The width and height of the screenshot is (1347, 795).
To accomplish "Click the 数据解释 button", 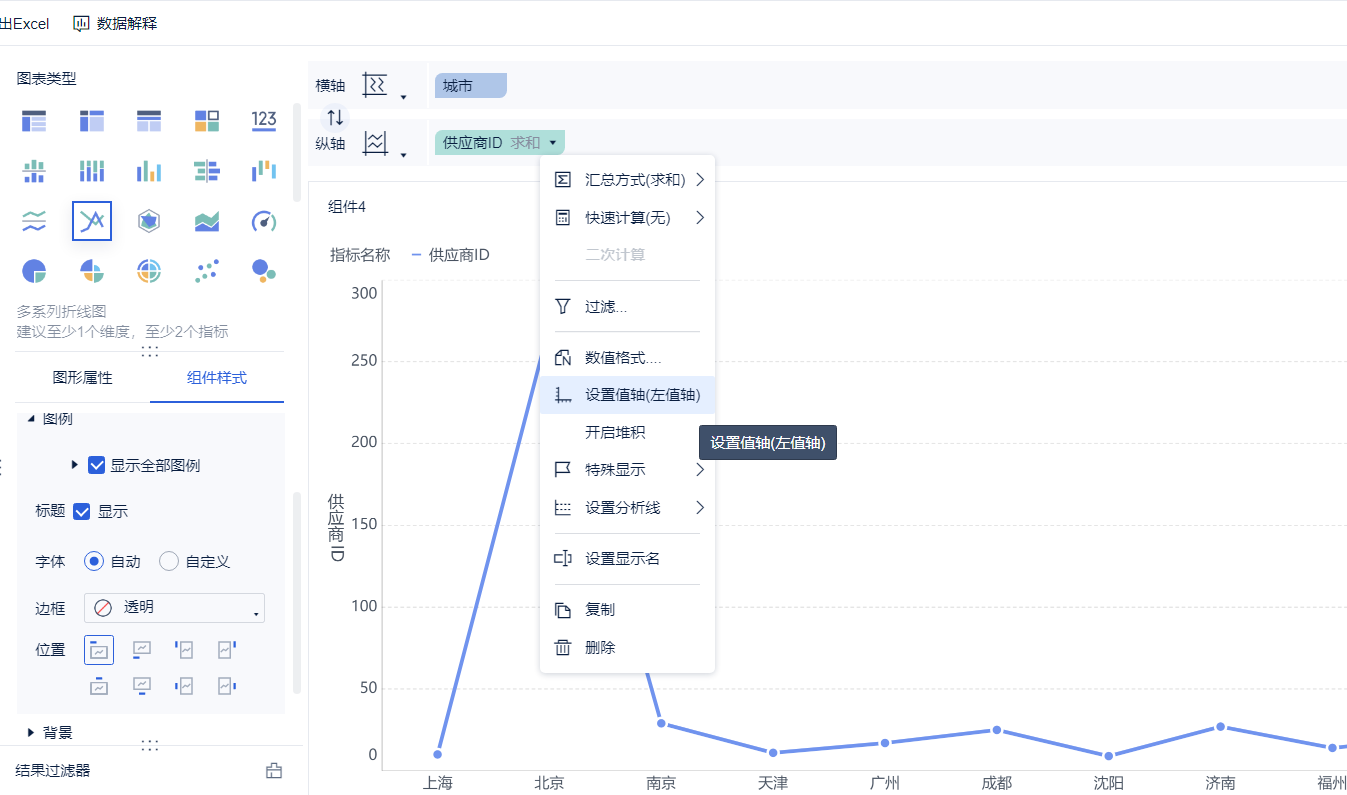I will coord(115,23).
